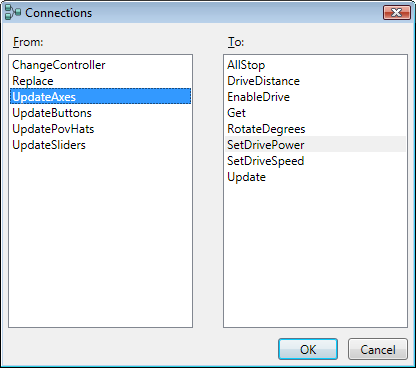Image resolution: width=416 pixels, height=368 pixels.
Task: Pick UpdatePovHats from the From list
Action: tap(100, 129)
